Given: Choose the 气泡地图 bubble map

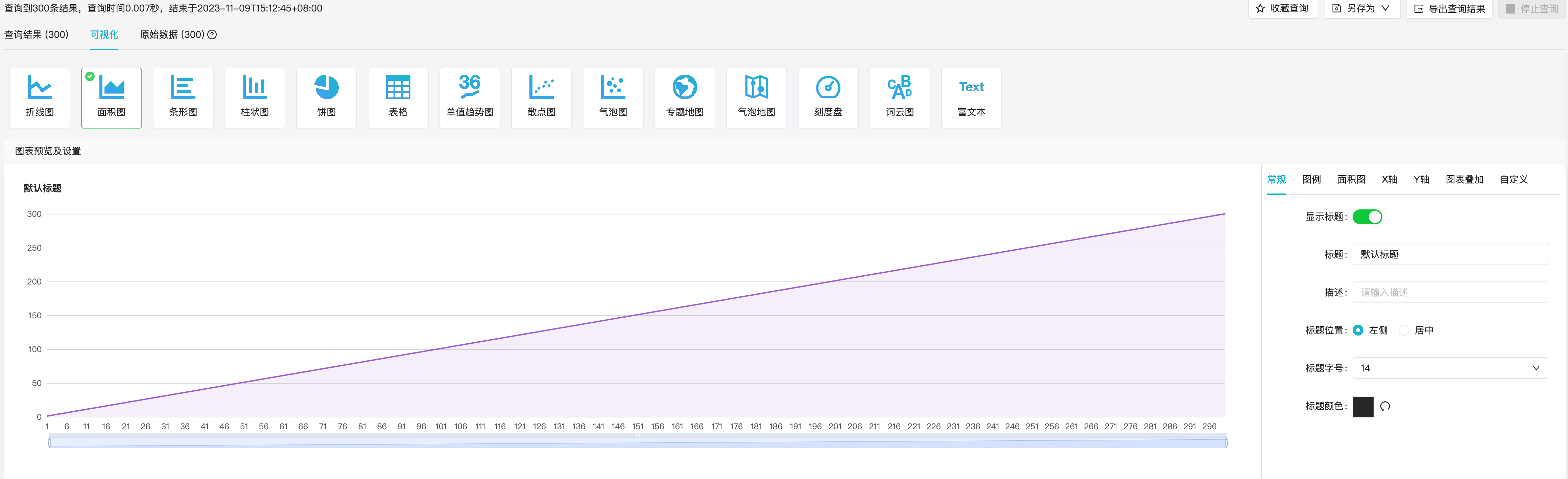Looking at the screenshot, I should click(757, 97).
